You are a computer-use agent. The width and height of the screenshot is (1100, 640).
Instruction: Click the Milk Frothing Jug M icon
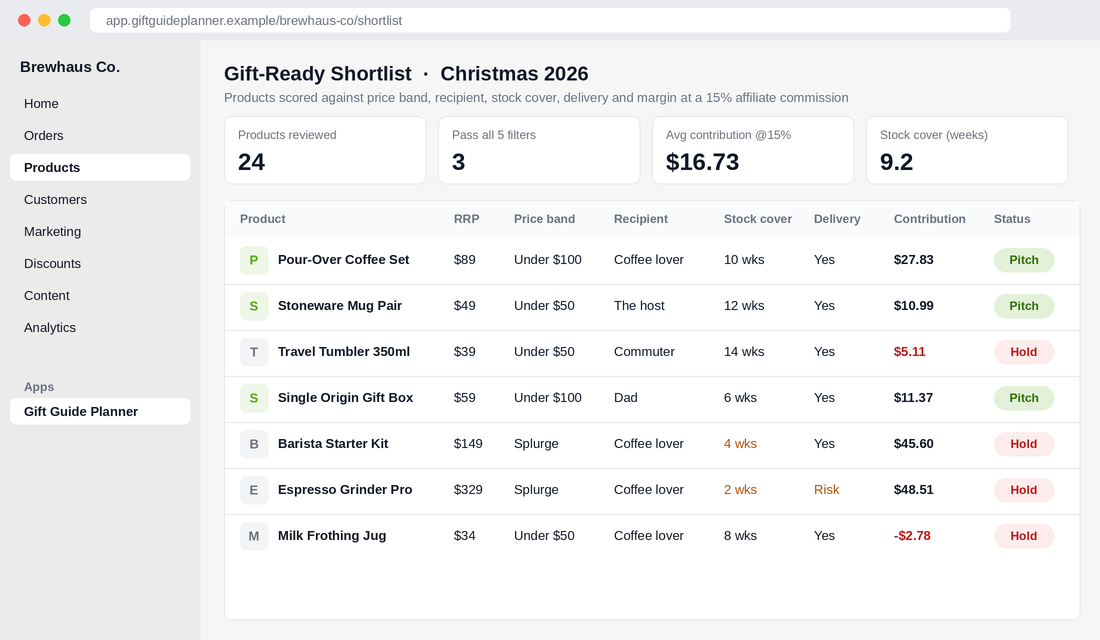point(254,535)
